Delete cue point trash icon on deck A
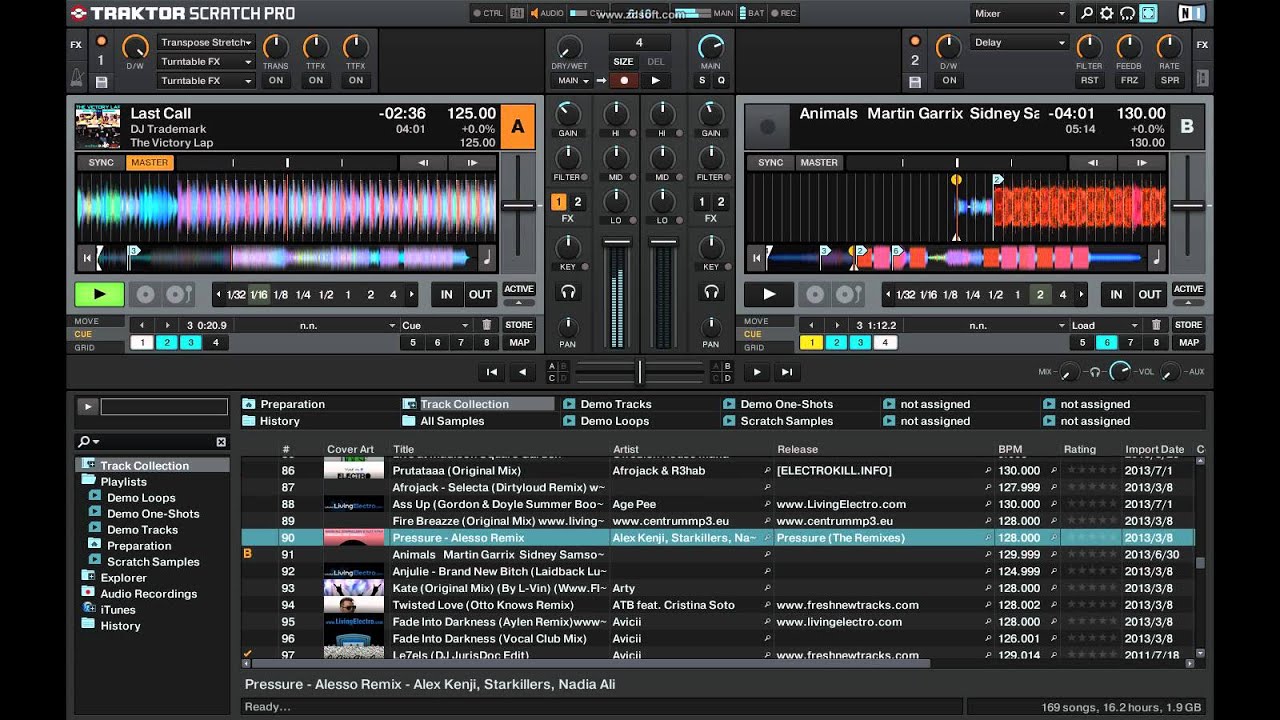The width and height of the screenshot is (1280, 720). 487,325
